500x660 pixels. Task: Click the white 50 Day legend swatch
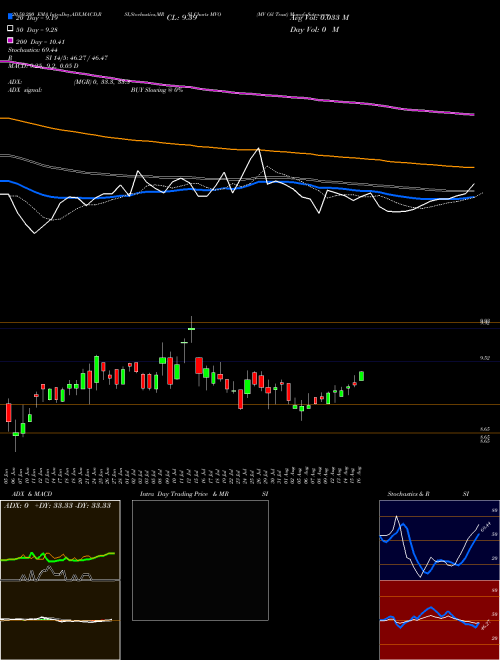coord(11,29)
